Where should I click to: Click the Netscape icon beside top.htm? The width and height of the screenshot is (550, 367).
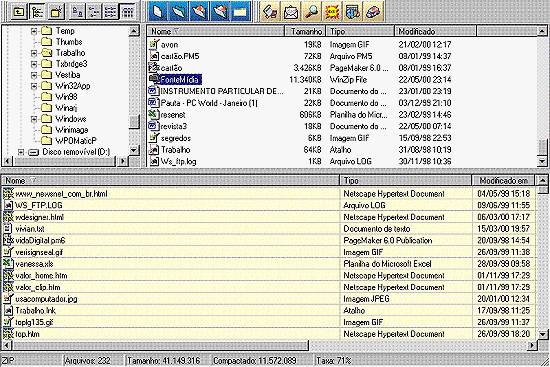click(8, 334)
